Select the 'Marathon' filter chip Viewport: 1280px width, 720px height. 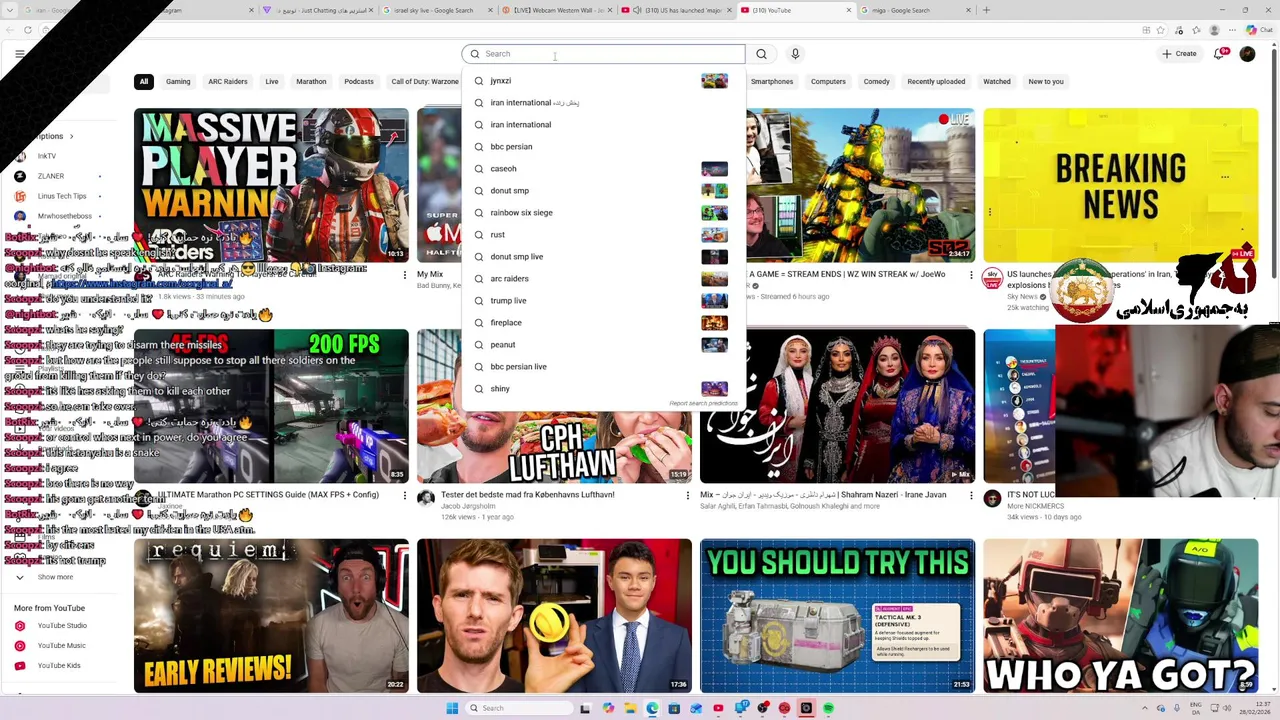click(x=311, y=82)
